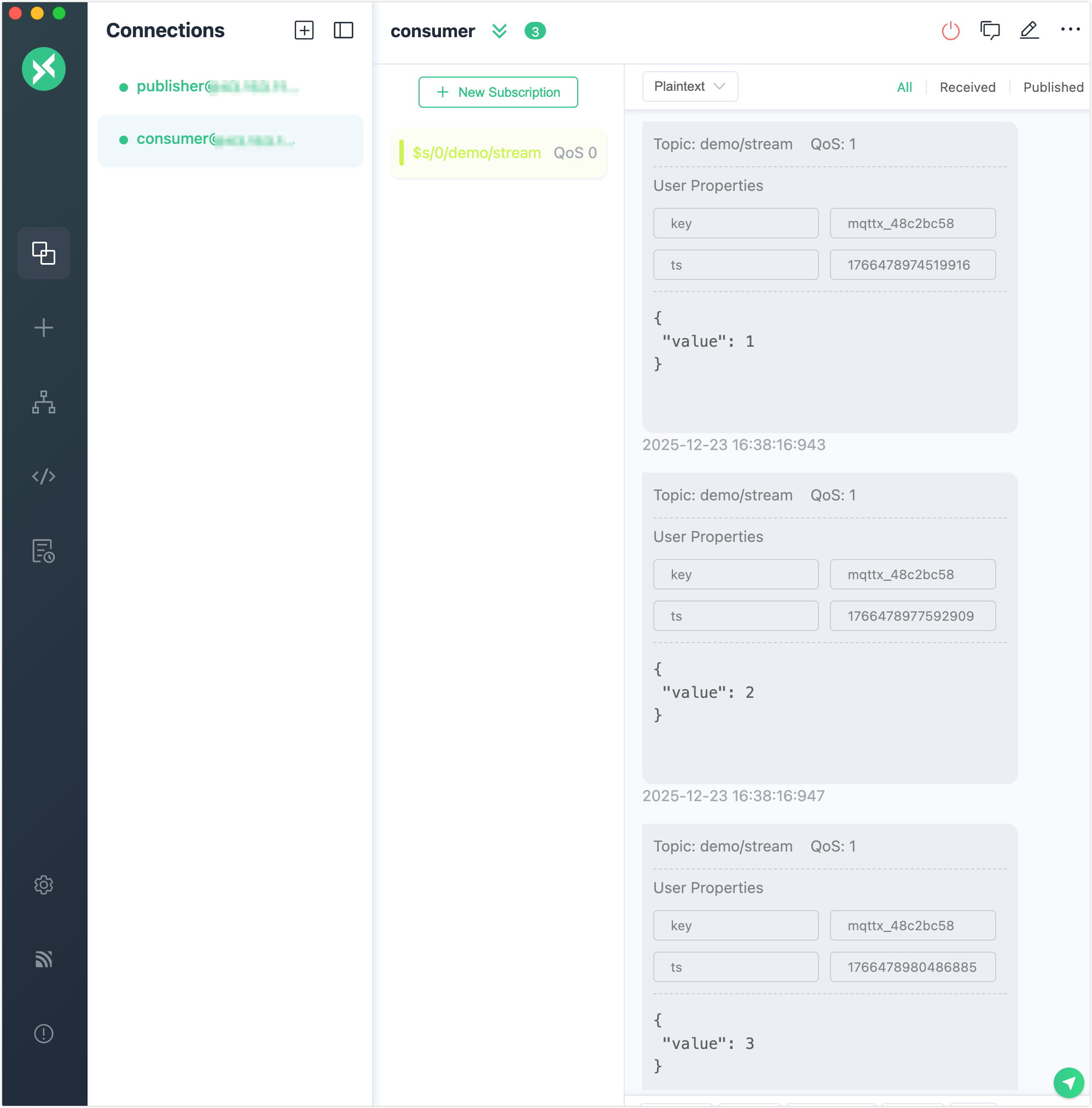Image resolution: width=1092 pixels, height=1108 pixels.
Task: Collapse the consumer header double-chevron
Action: 499,31
